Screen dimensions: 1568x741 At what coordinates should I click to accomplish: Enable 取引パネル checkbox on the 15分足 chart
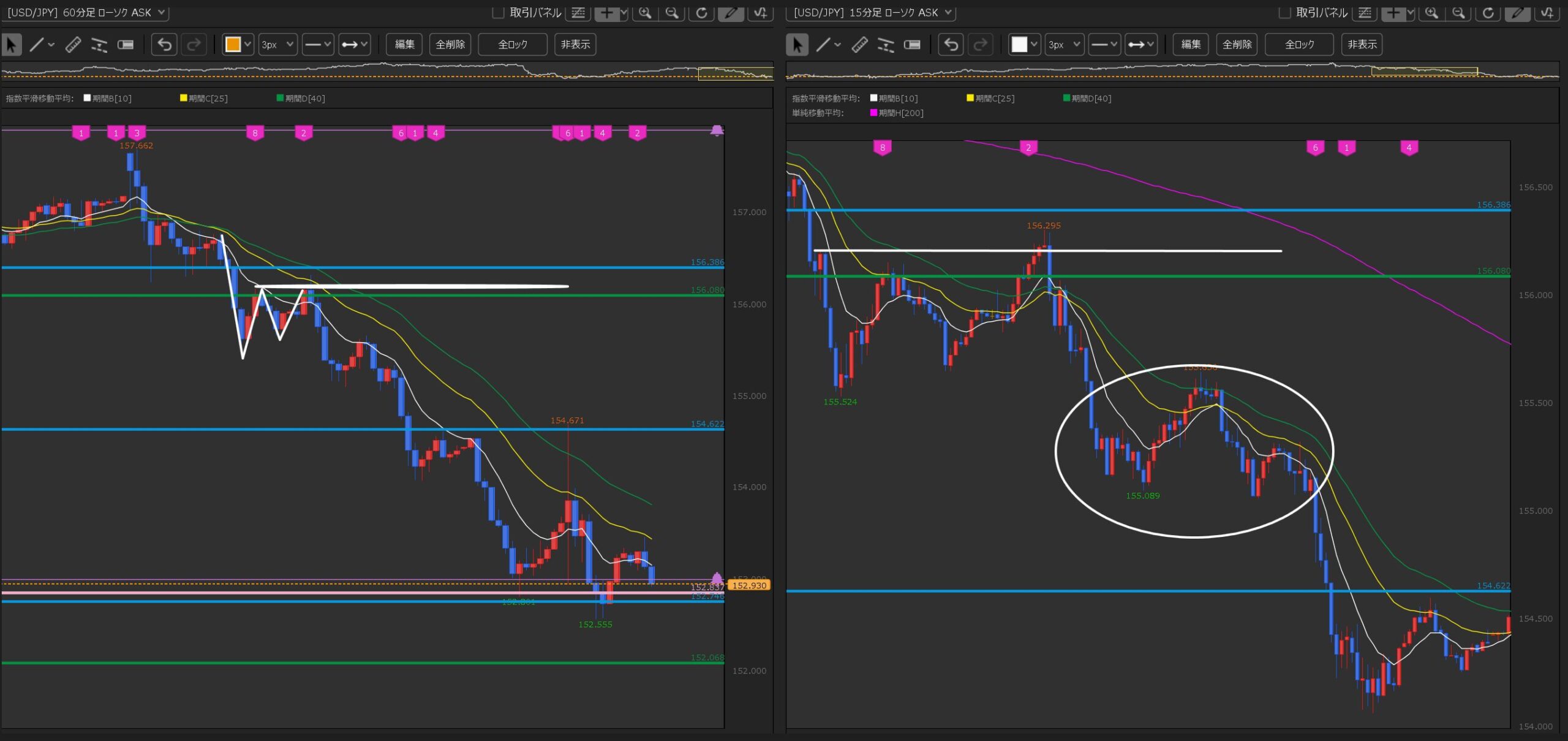tap(1284, 12)
